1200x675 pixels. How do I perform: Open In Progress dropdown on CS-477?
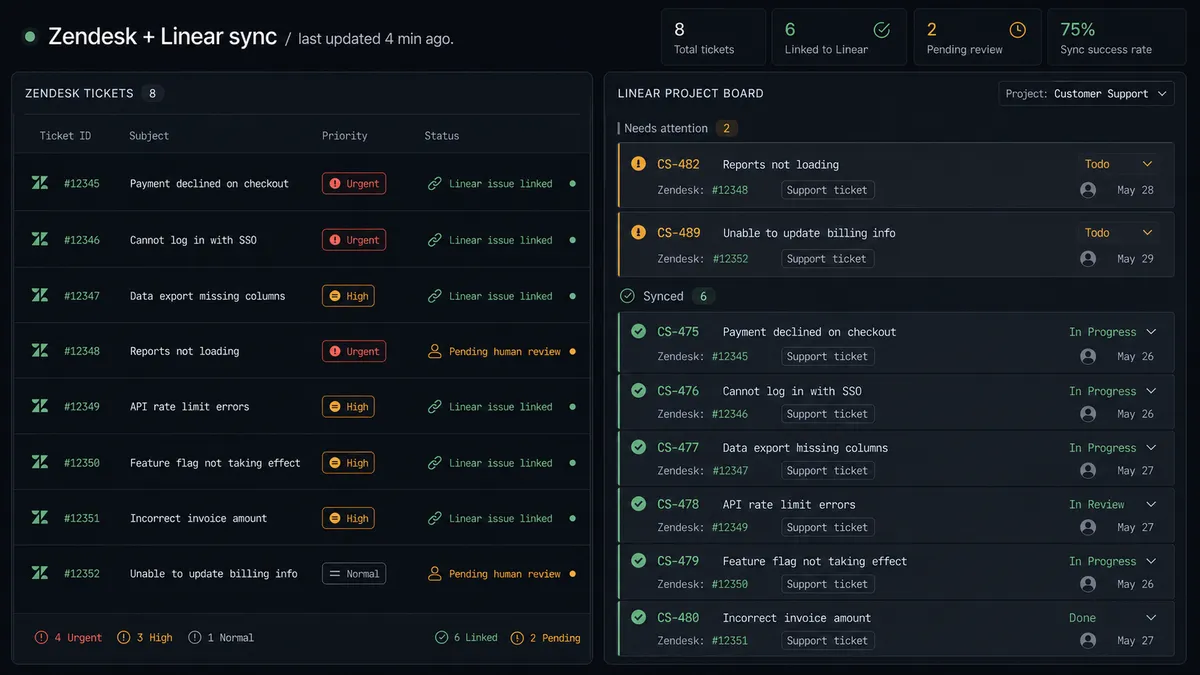click(x=1113, y=448)
